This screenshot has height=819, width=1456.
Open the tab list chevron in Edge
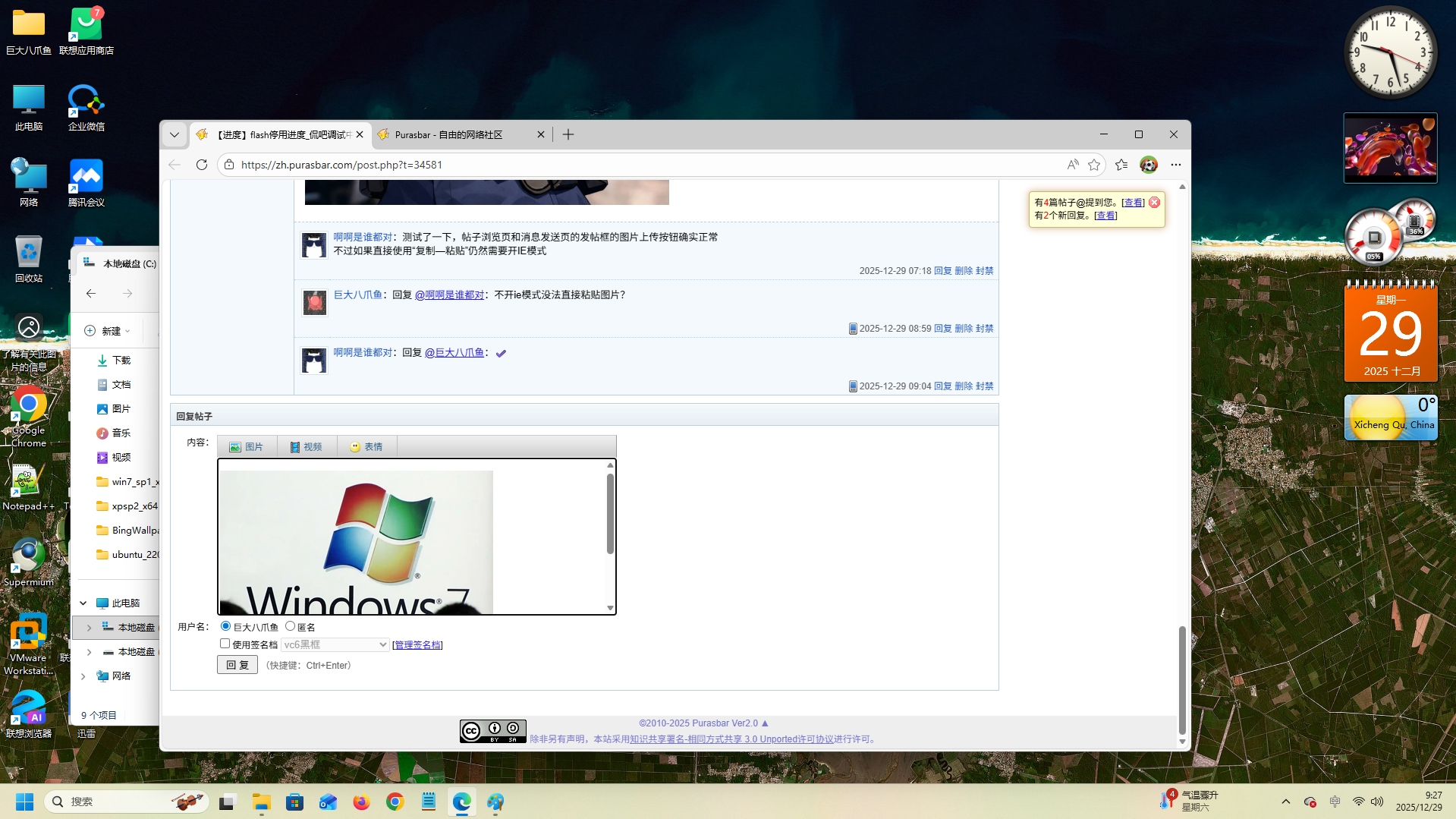[175, 134]
